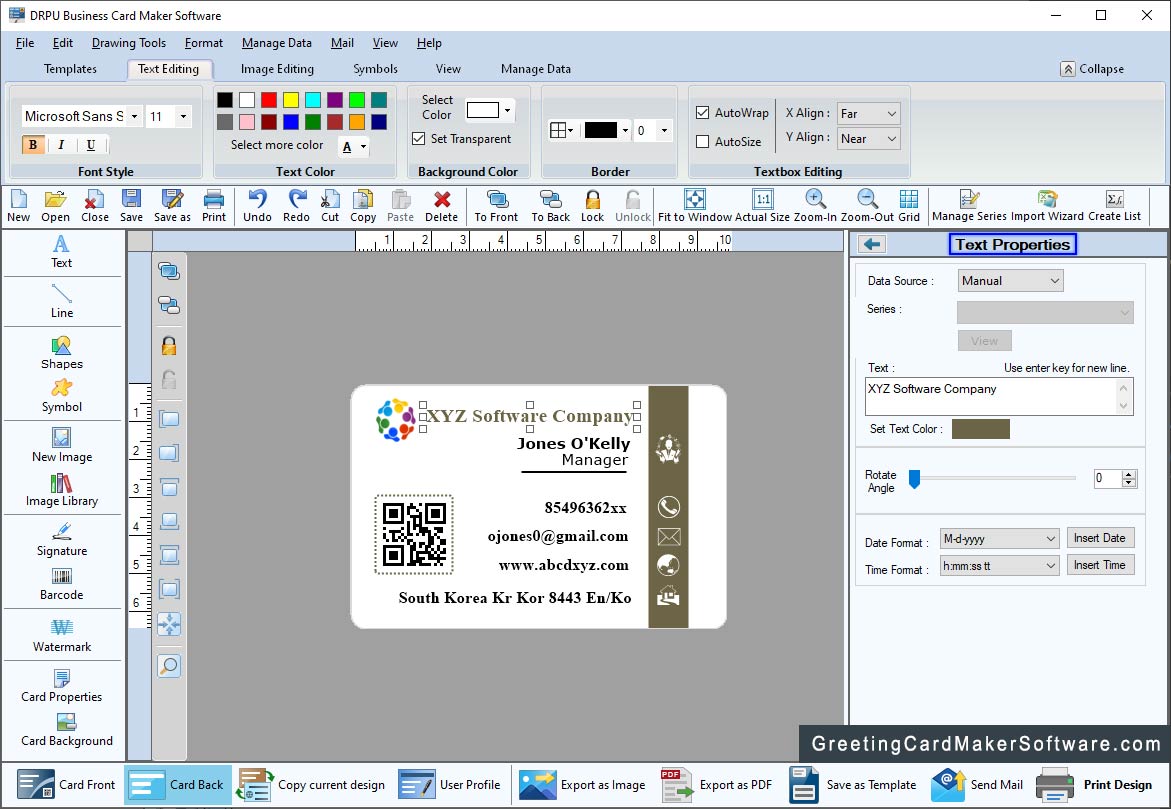The width and height of the screenshot is (1171, 809).
Task: Insert a Barcode element
Action: pyautogui.click(x=61, y=585)
